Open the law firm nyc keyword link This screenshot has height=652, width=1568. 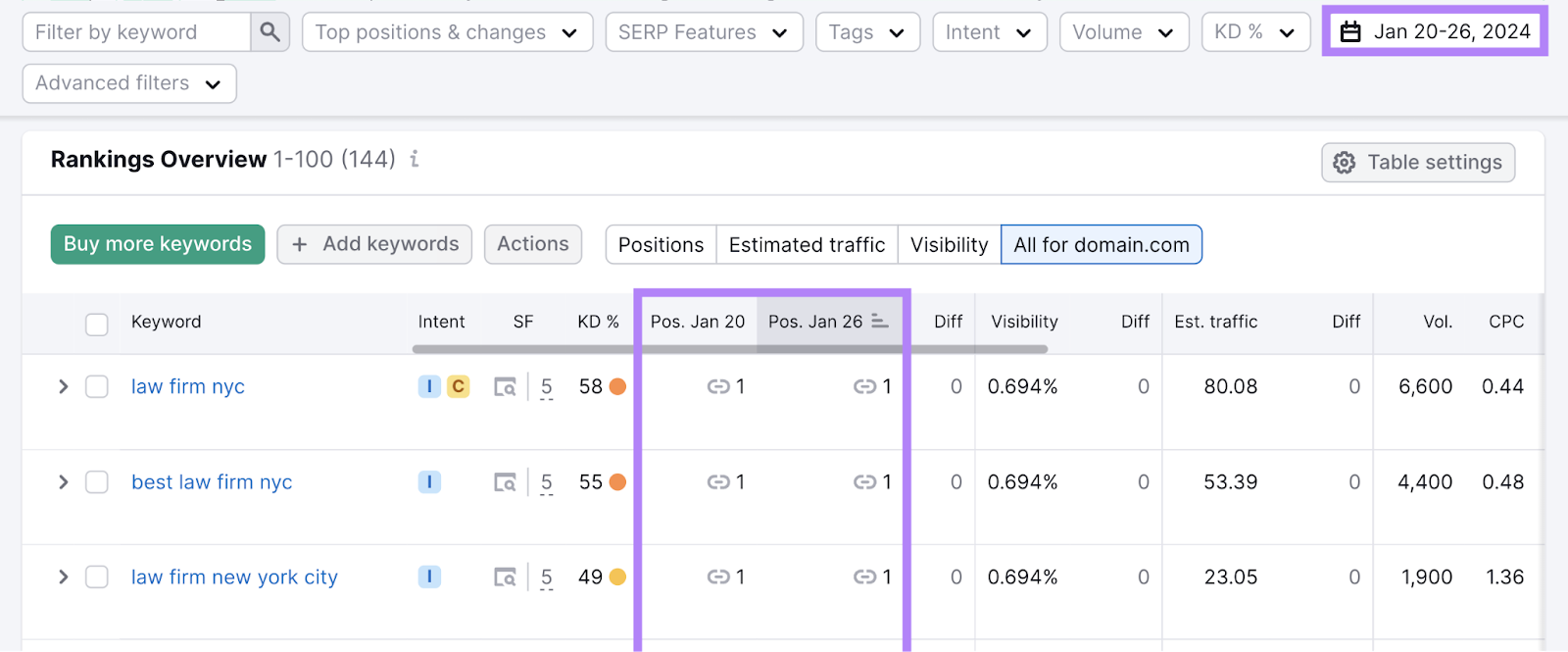[188, 387]
